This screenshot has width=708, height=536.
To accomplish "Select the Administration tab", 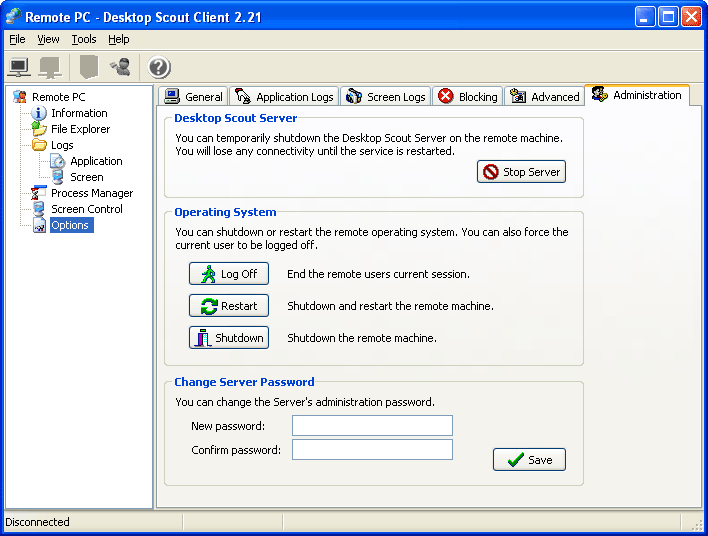I will 637,95.
